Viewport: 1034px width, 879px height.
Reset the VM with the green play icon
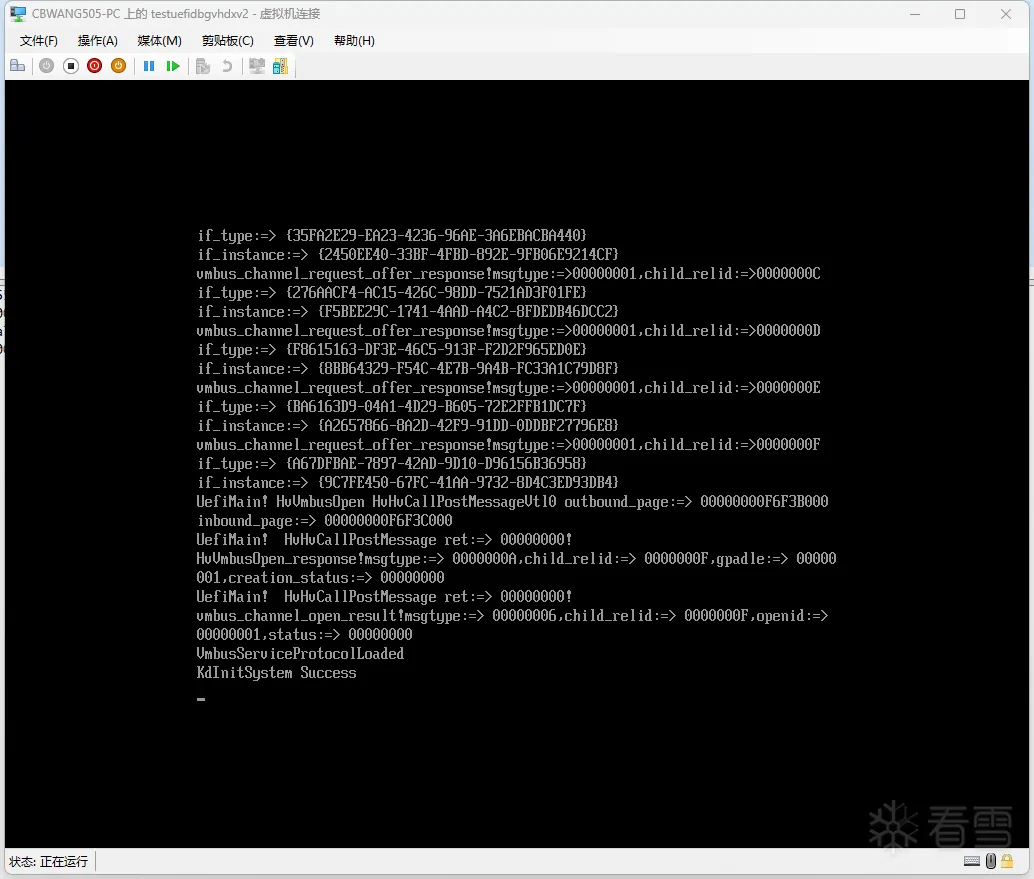tap(173, 66)
